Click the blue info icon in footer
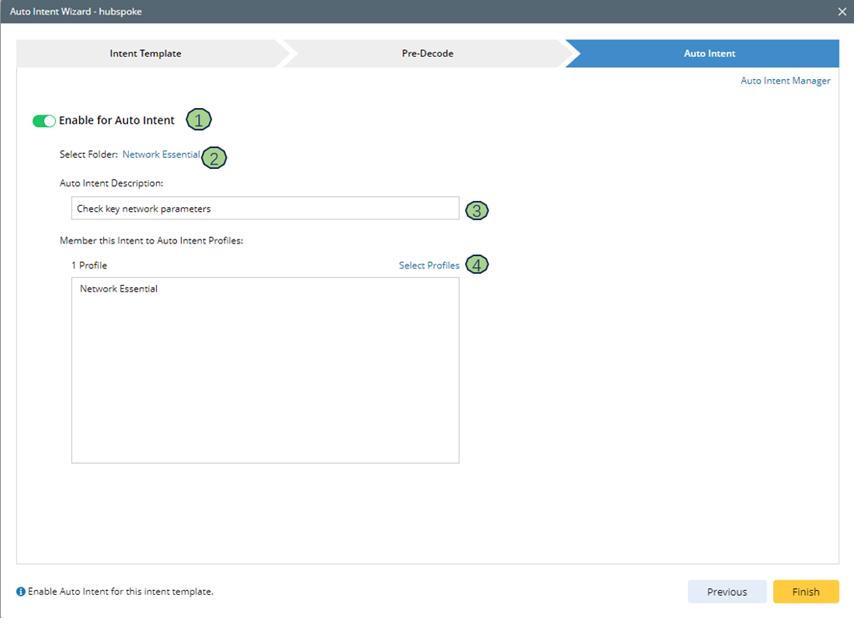The image size is (854, 630). pos(21,592)
